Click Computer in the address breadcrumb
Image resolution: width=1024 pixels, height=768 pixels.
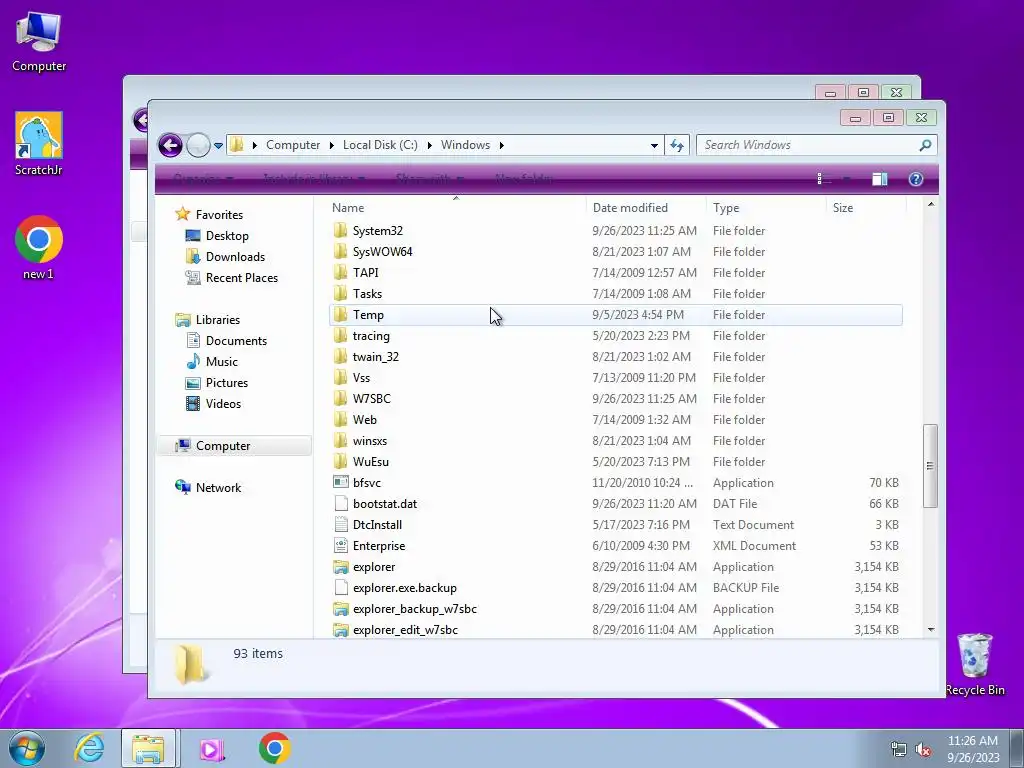coord(293,145)
